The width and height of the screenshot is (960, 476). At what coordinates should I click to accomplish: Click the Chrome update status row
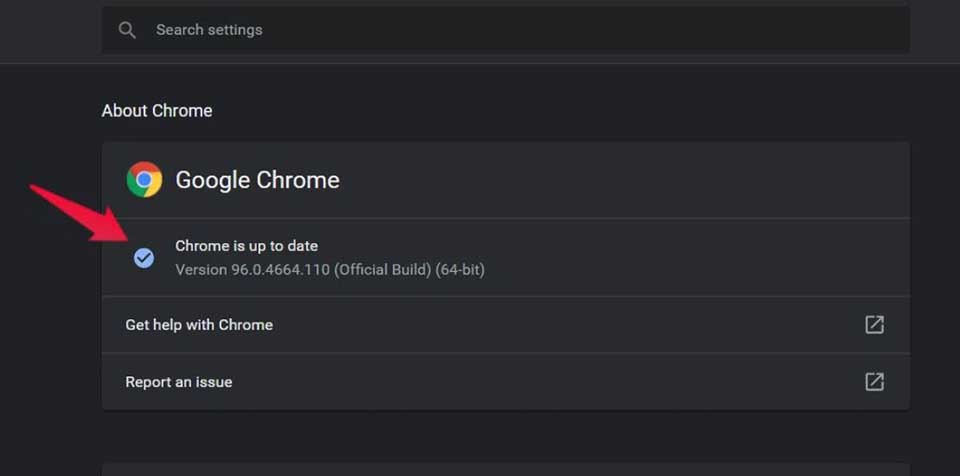506,258
